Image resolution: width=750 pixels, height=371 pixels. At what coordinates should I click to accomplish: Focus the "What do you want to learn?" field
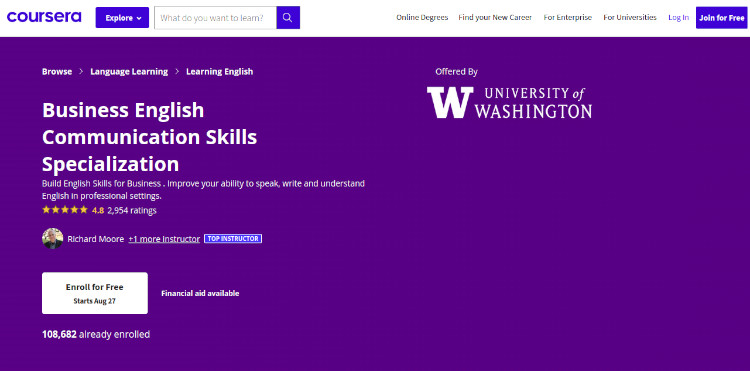tap(215, 18)
